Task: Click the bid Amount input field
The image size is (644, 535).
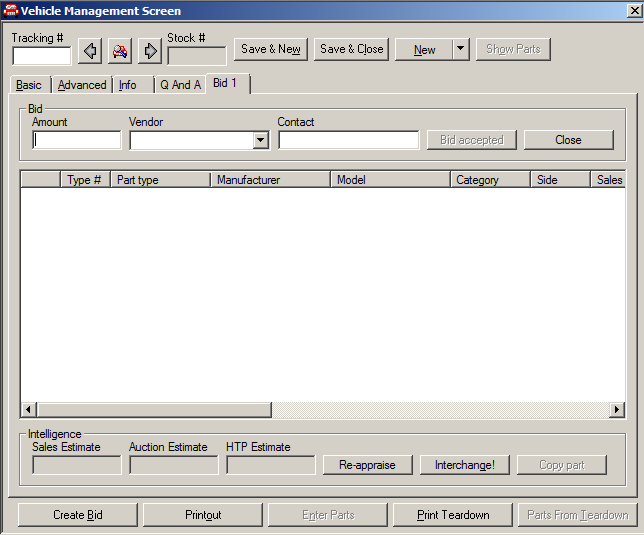Action: pyautogui.click(x=76, y=141)
